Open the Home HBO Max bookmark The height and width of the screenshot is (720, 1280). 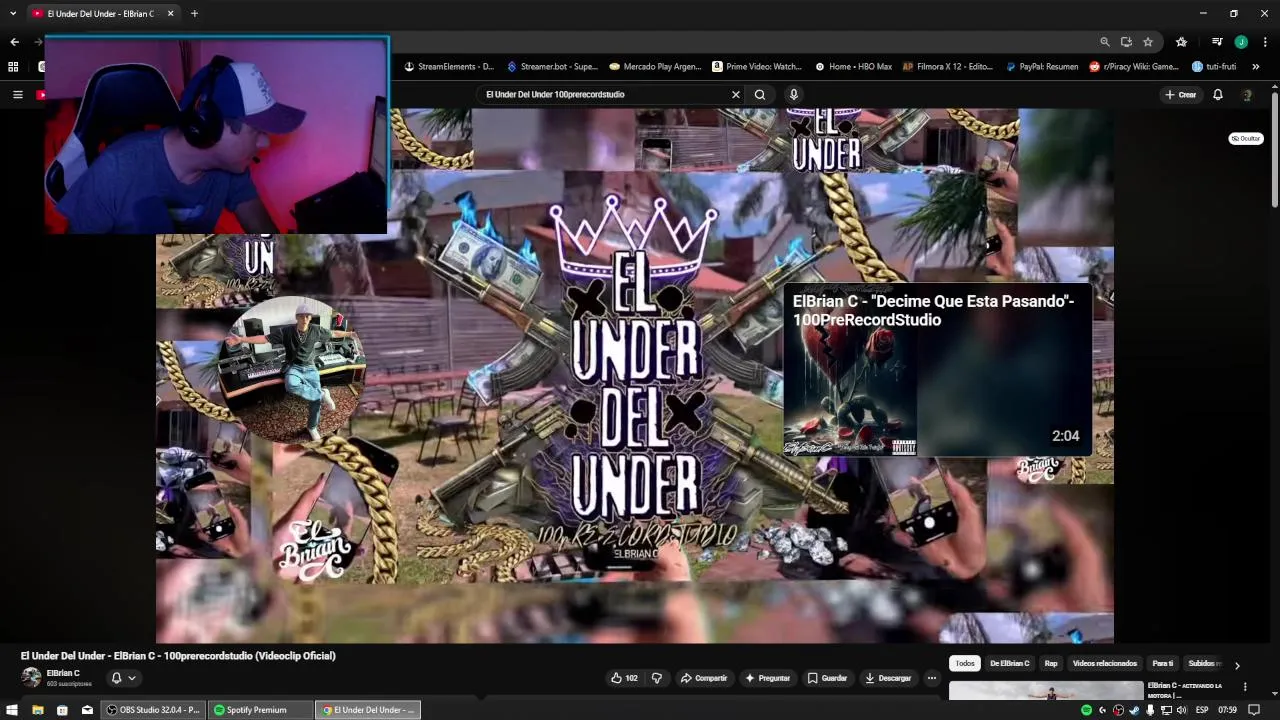(x=853, y=67)
